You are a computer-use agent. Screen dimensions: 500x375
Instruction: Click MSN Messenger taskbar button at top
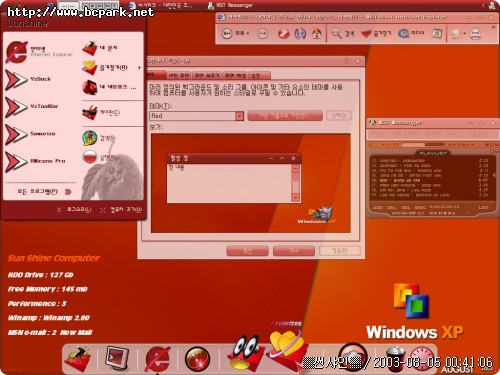point(230,5)
